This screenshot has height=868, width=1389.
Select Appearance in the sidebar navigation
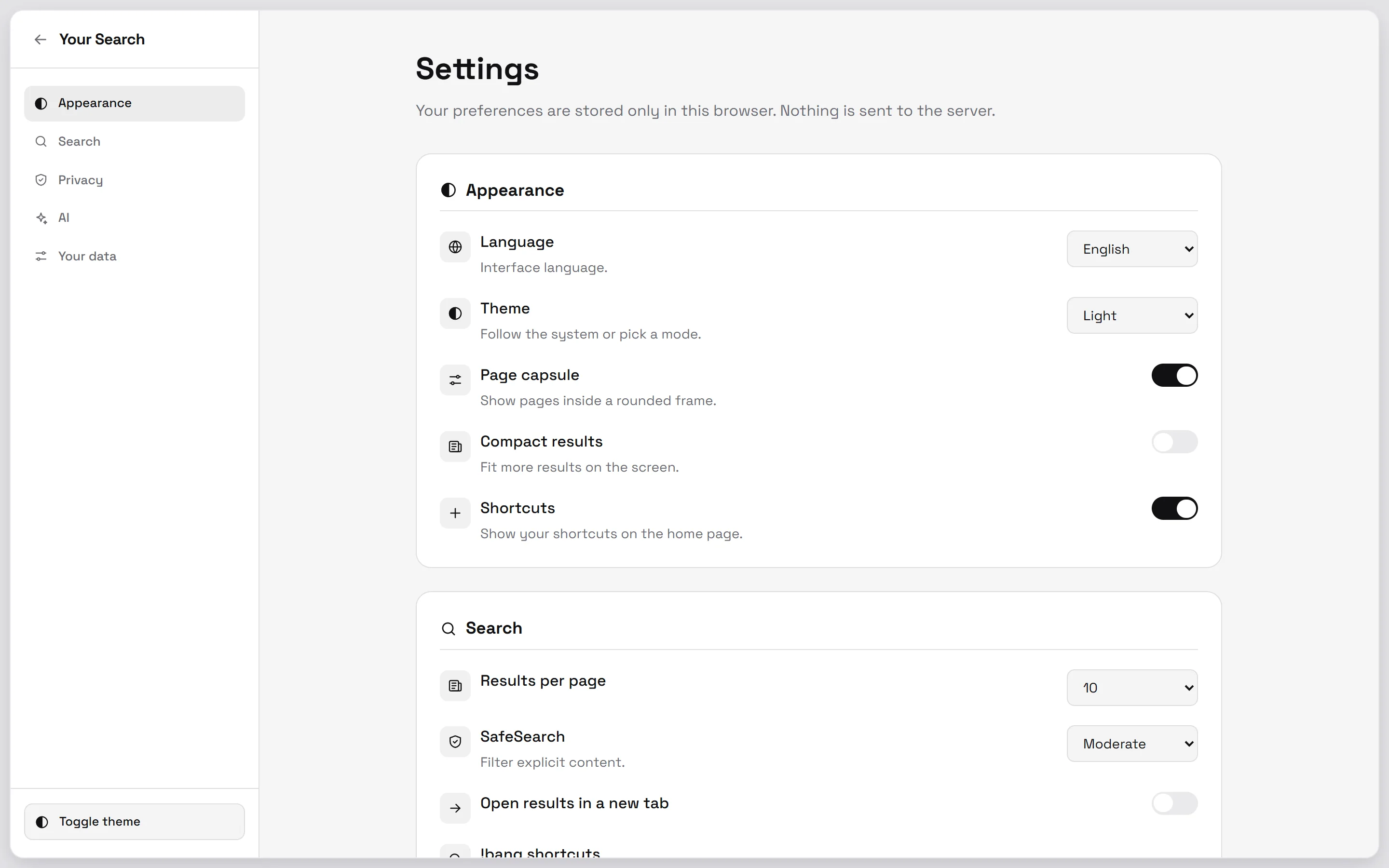(134, 103)
